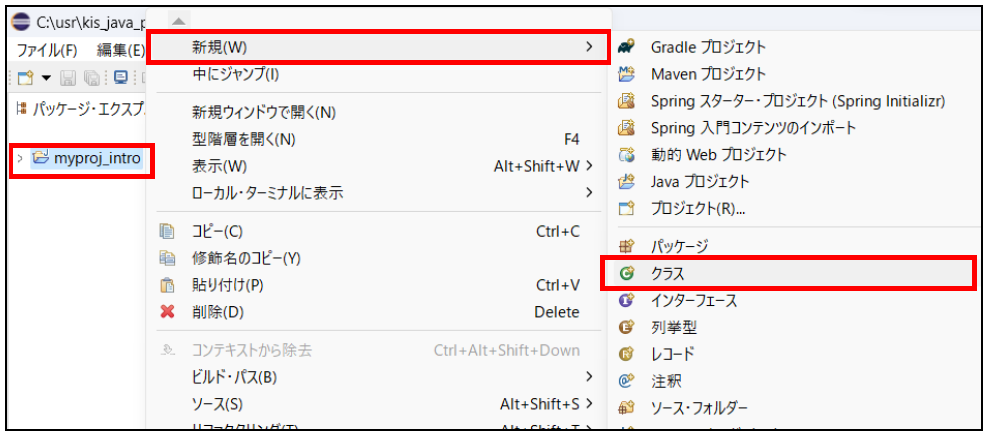
Task: Open the ファイル(F) menu in menu bar
Action: coord(46,50)
